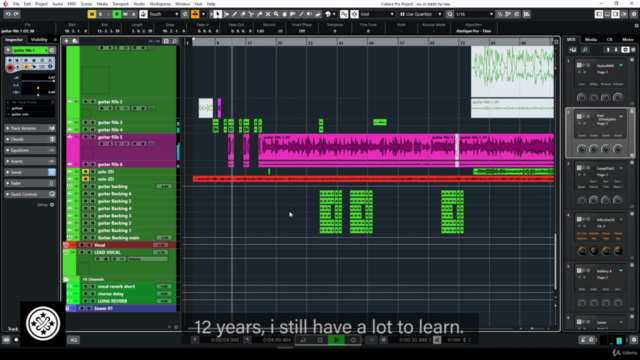This screenshot has width=640, height=360.
Task: Click the info line settings gear
Action: tap(636, 26)
